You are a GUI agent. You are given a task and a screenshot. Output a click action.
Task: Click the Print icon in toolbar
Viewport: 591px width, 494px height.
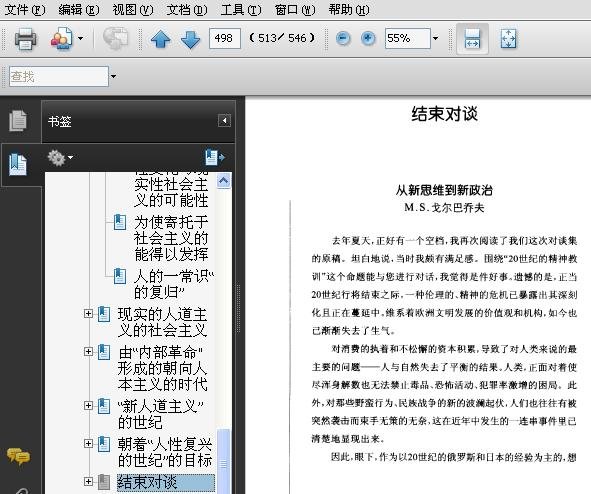[x=25, y=38]
